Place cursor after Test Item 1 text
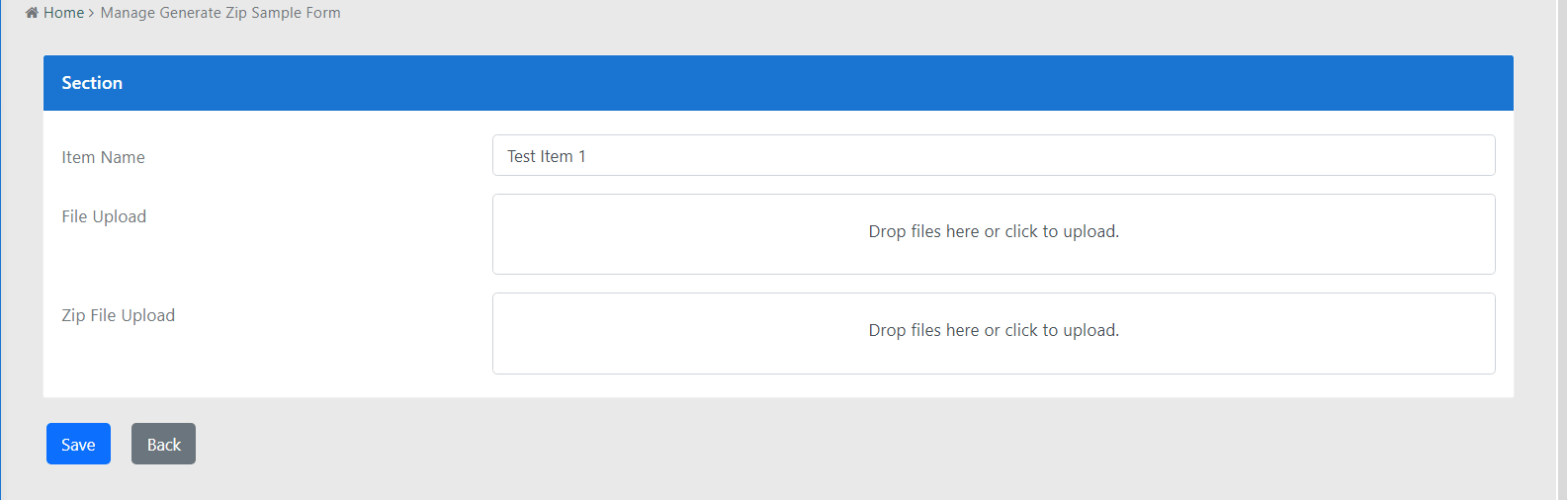1568x500 pixels. [588, 156]
